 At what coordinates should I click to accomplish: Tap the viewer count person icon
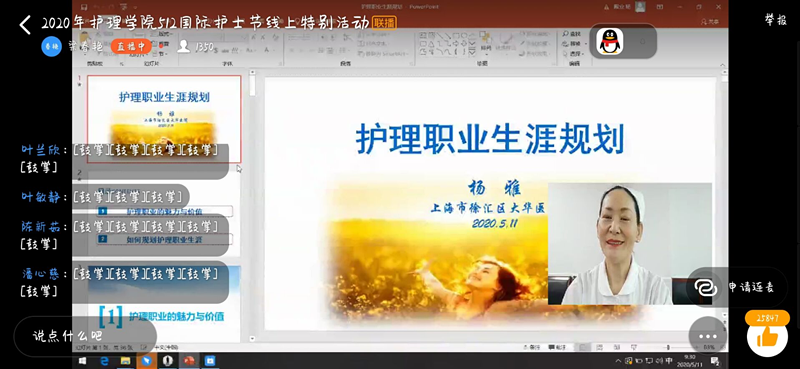tap(184, 46)
